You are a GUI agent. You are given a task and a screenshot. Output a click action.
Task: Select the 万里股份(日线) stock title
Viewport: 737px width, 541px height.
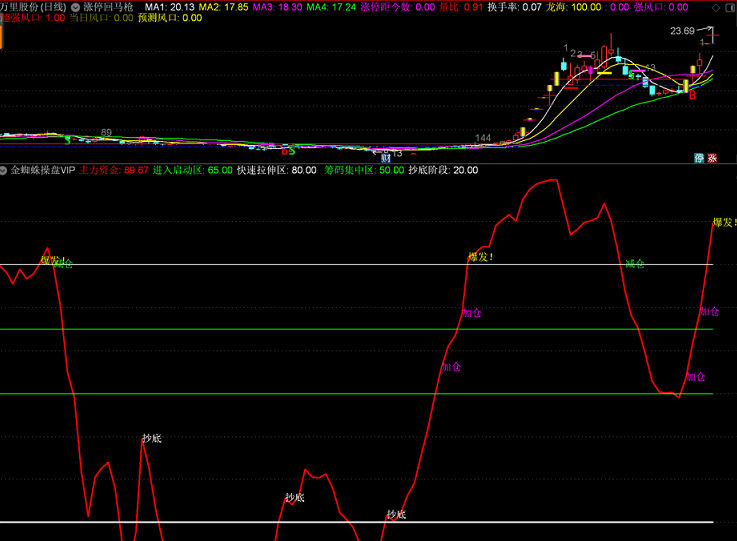point(33,7)
